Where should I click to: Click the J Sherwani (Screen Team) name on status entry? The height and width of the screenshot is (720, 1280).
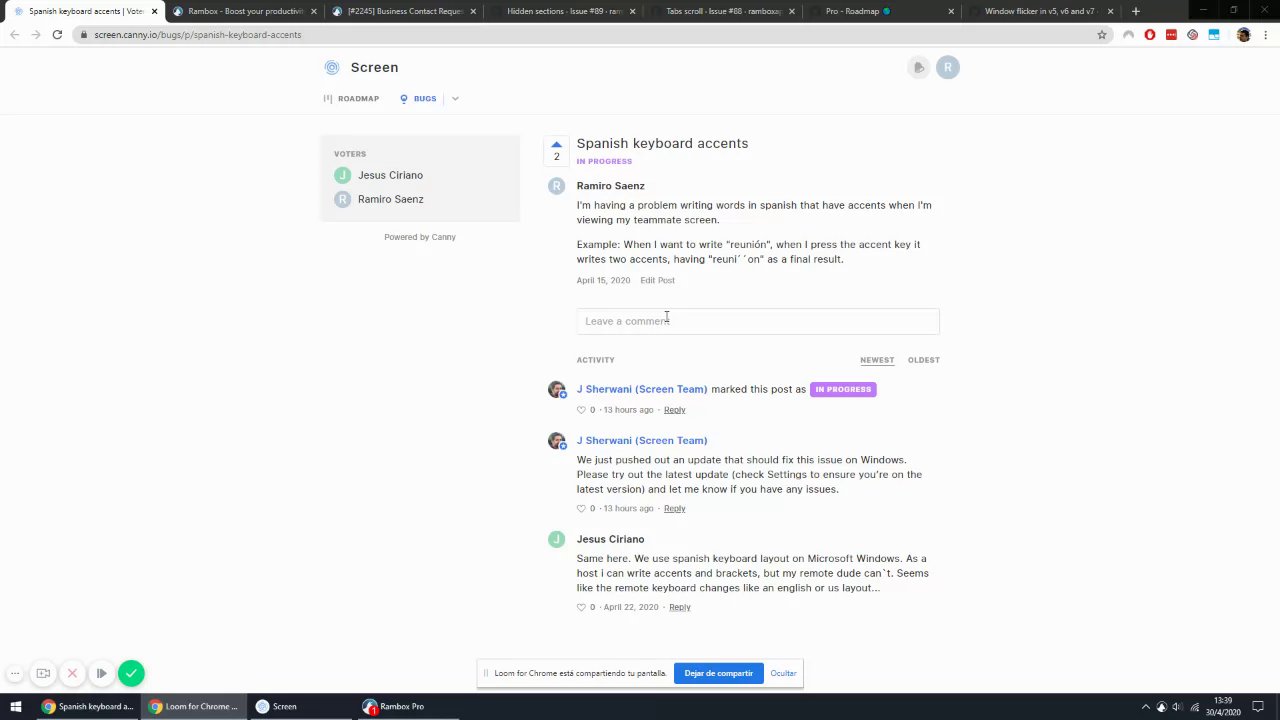coord(642,389)
